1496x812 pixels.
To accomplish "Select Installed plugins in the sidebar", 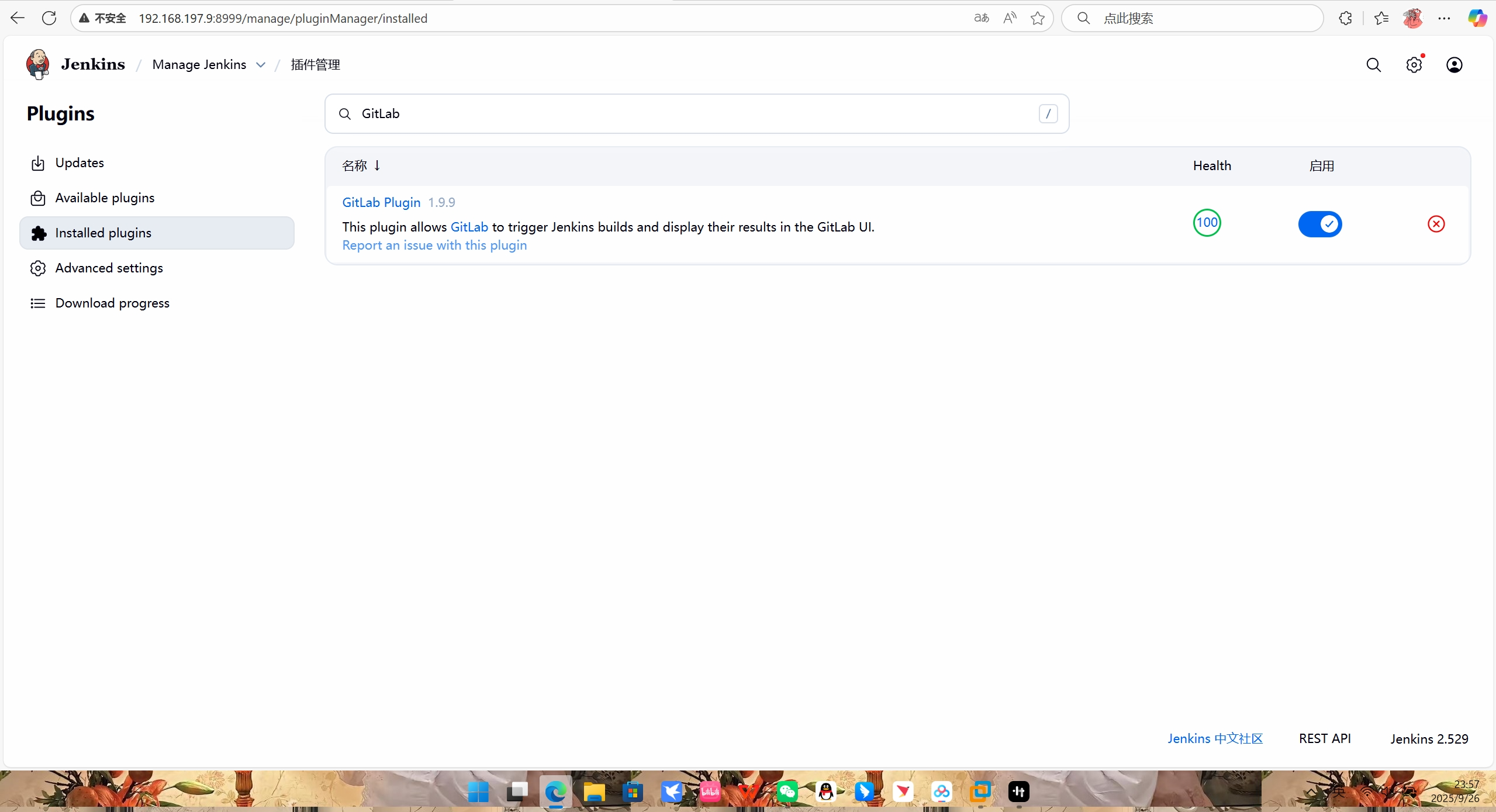I will click(x=157, y=233).
